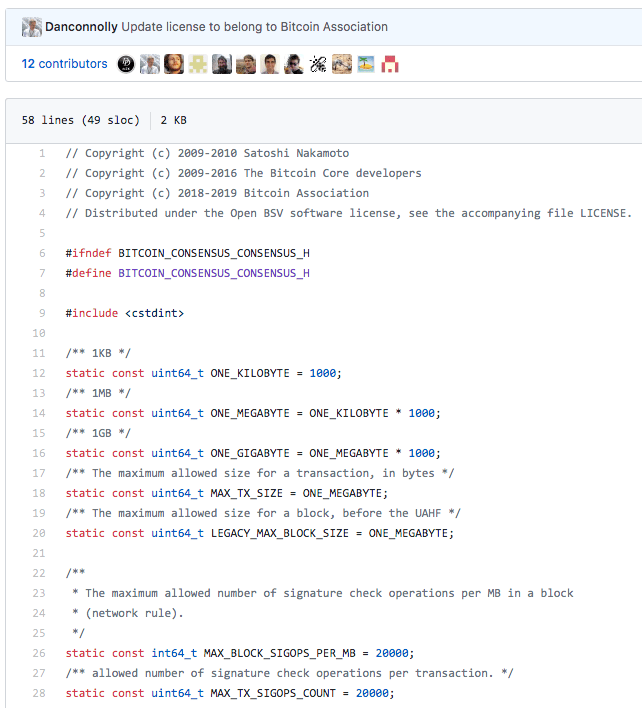The height and width of the screenshot is (708, 642).
Task: Select line number 1 in the gutter
Action: pos(41,153)
